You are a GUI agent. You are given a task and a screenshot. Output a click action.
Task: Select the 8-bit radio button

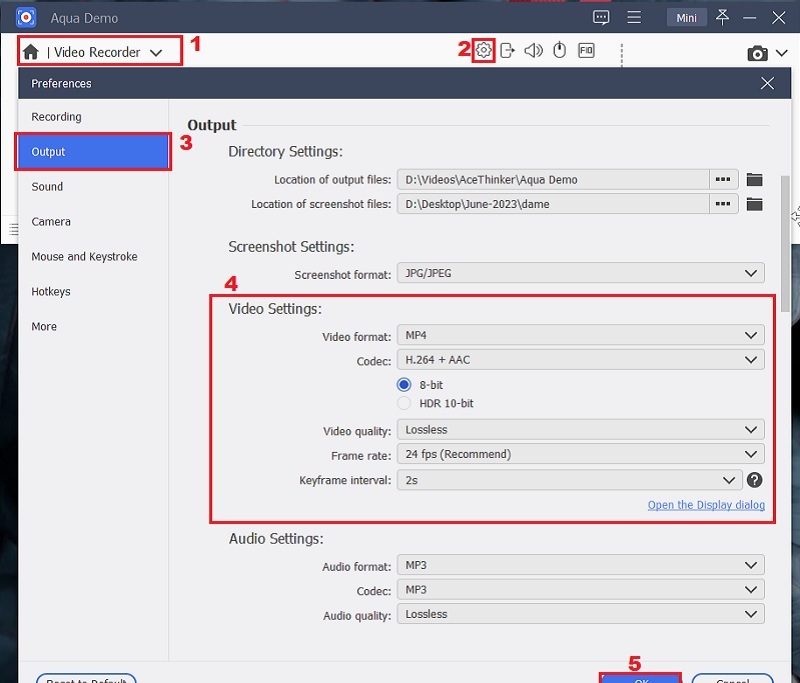(404, 385)
